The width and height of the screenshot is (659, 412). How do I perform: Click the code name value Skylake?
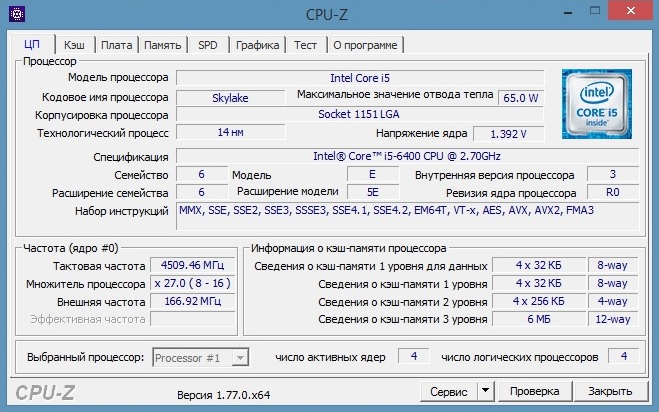pyautogui.click(x=230, y=98)
